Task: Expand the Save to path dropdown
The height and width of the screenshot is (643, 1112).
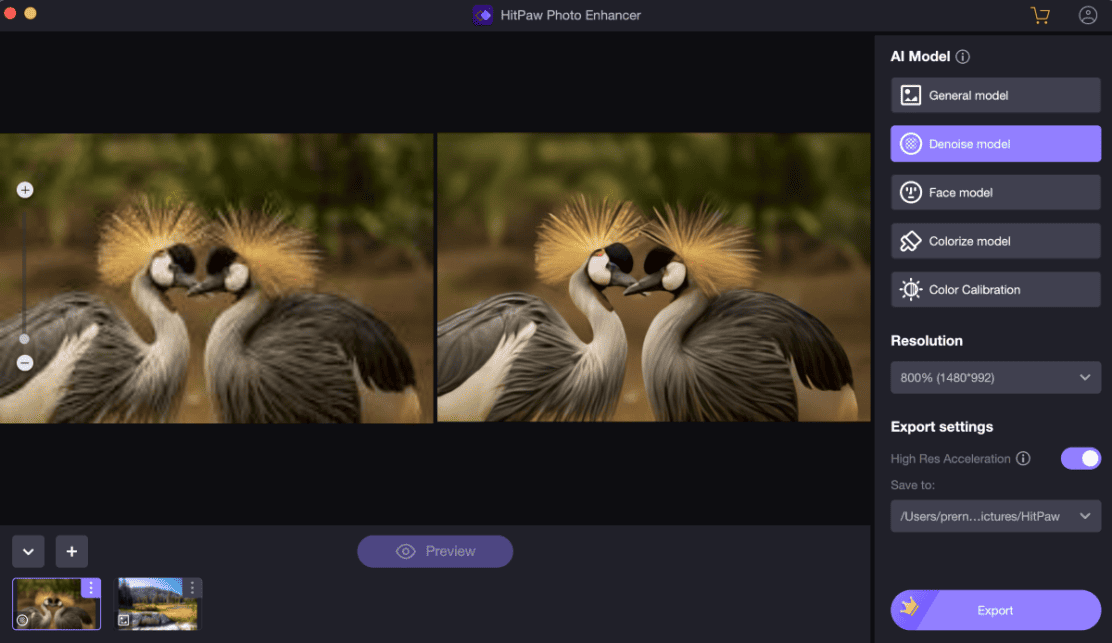Action: [x=995, y=516]
